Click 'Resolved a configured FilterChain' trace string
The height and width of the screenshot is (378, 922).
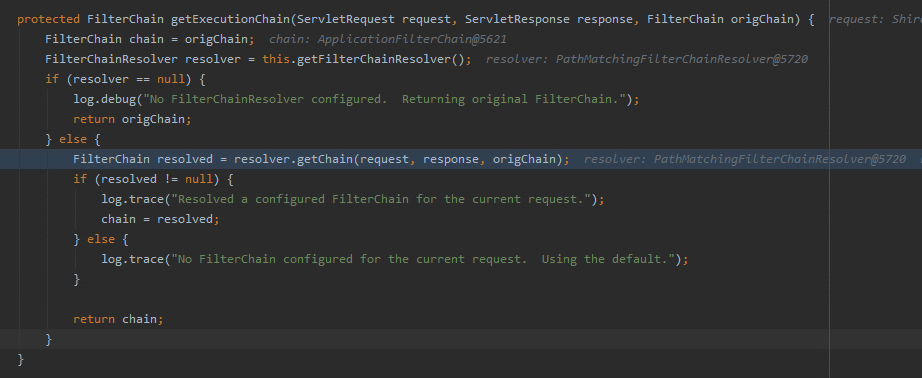[380, 199]
